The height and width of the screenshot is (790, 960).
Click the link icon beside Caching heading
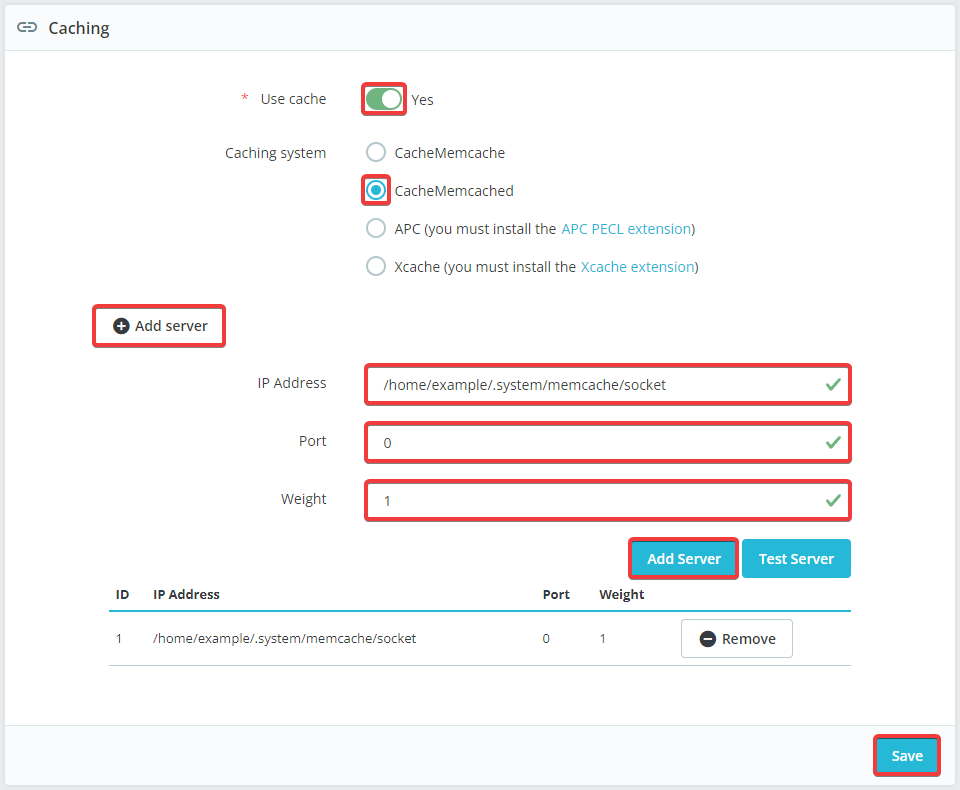pyautogui.click(x=27, y=28)
